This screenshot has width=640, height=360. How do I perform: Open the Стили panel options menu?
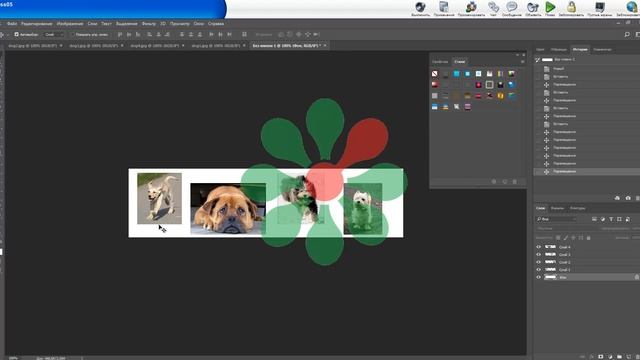pyautogui.click(x=522, y=62)
